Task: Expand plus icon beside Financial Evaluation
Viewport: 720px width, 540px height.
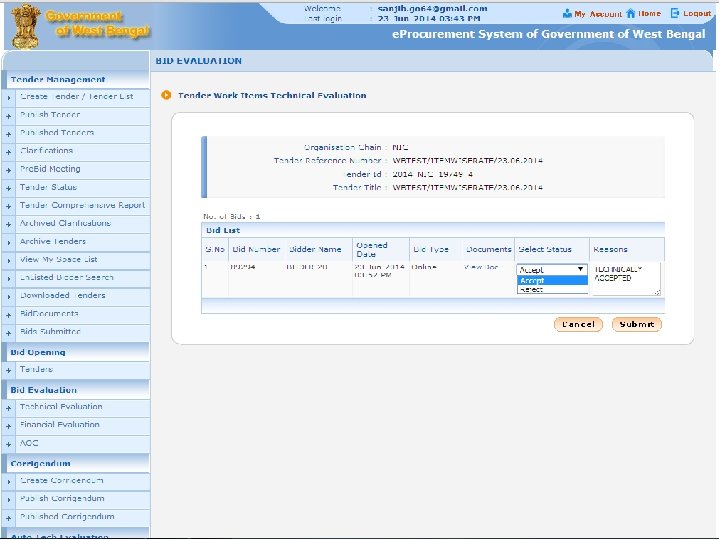Action: click(8, 426)
